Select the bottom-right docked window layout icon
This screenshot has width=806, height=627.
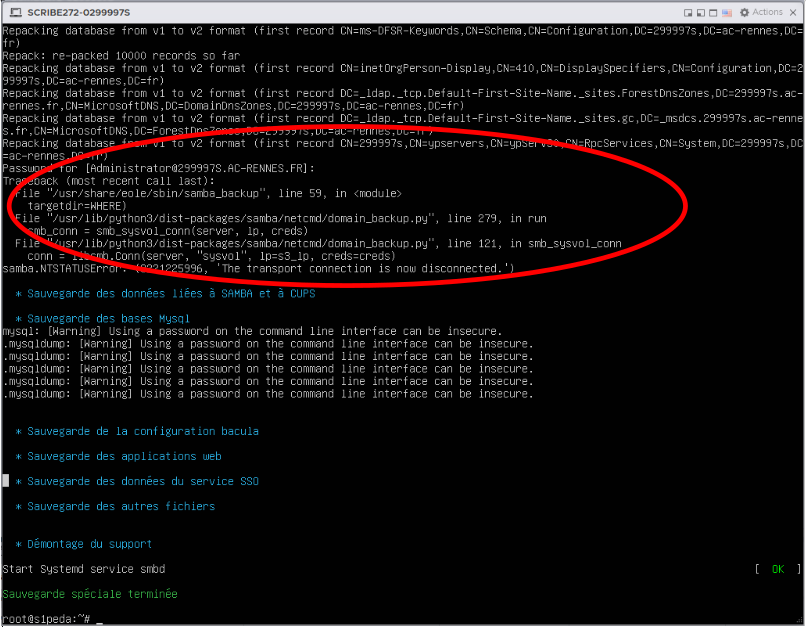click(688, 13)
